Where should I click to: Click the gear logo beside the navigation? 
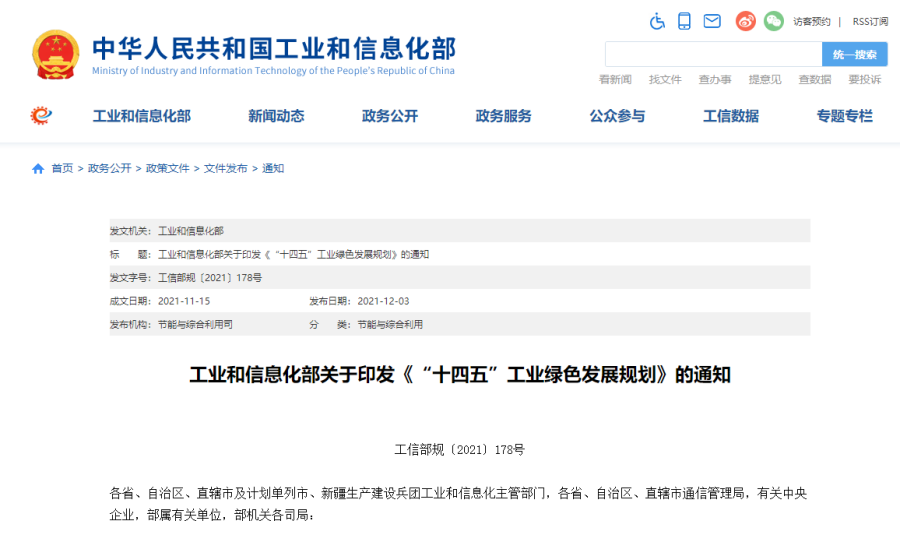click(x=41, y=116)
